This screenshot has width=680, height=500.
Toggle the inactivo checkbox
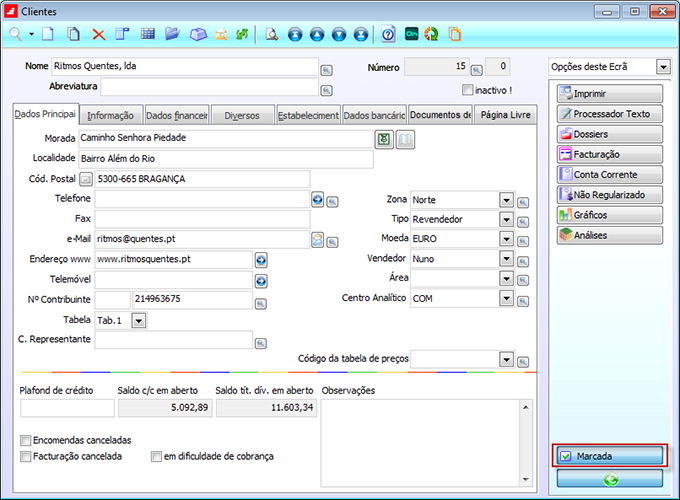pyautogui.click(x=467, y=90)
